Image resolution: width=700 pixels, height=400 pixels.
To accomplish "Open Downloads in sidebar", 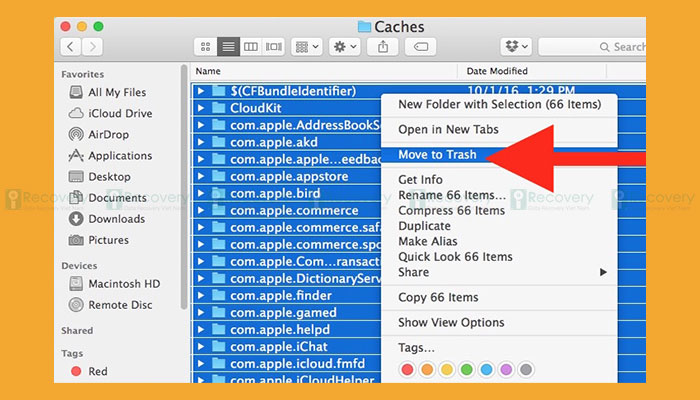I will coord(107,219).
